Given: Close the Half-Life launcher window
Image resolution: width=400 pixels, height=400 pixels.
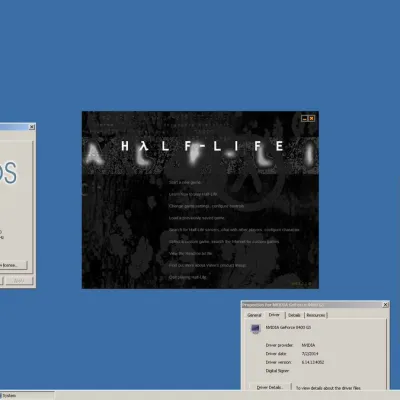Looking at the screenshot, I should click(311, 118).
